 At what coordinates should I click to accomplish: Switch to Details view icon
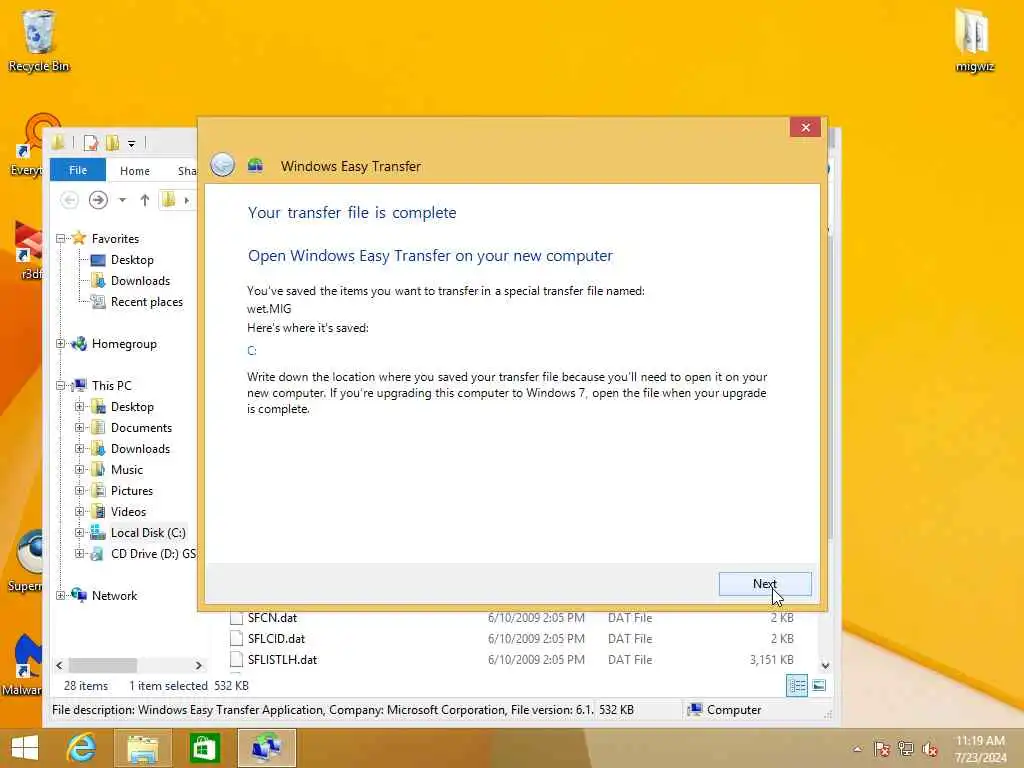[x=797, y=686]
